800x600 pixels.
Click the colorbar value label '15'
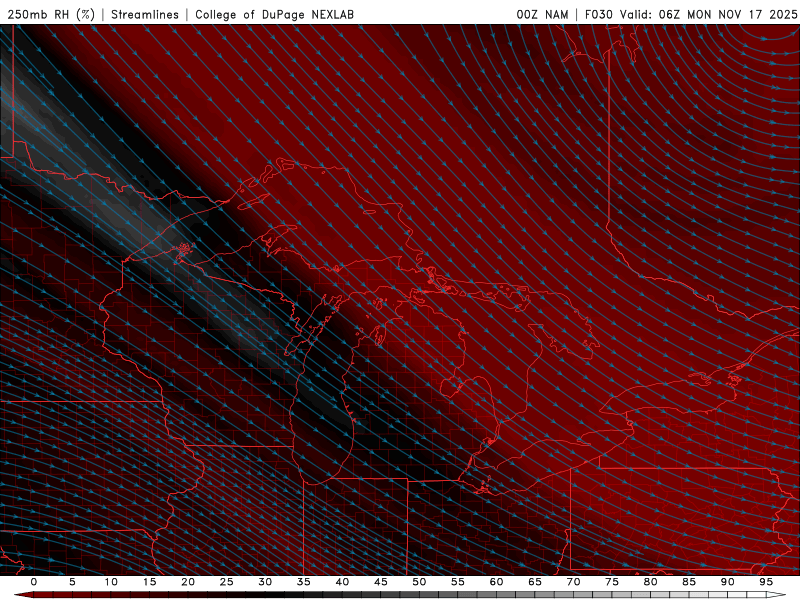point(149,582)
